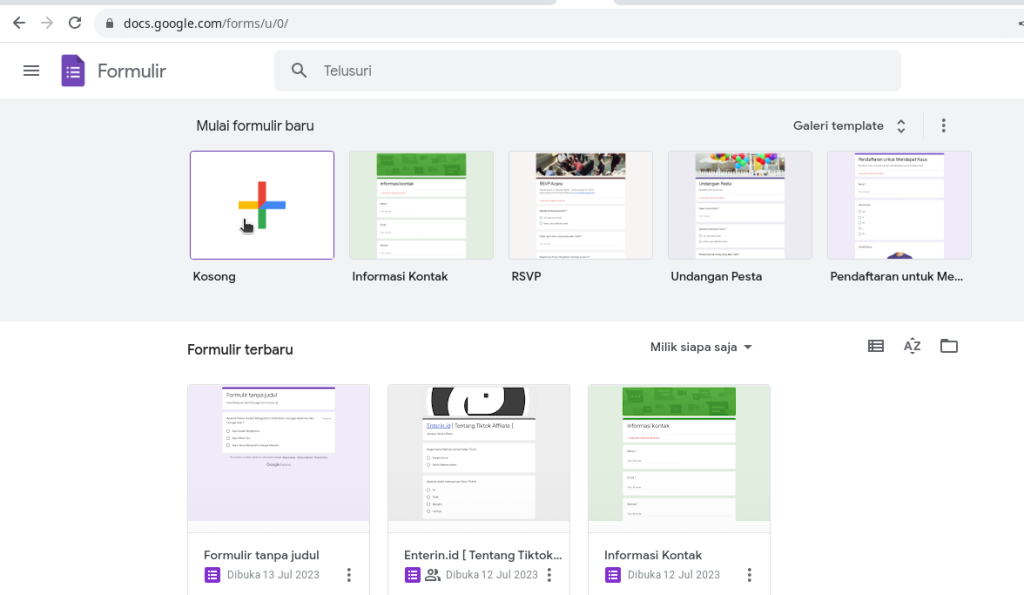Select the Undangan Pesta template
1024x595 pixels.
point(739,205)
